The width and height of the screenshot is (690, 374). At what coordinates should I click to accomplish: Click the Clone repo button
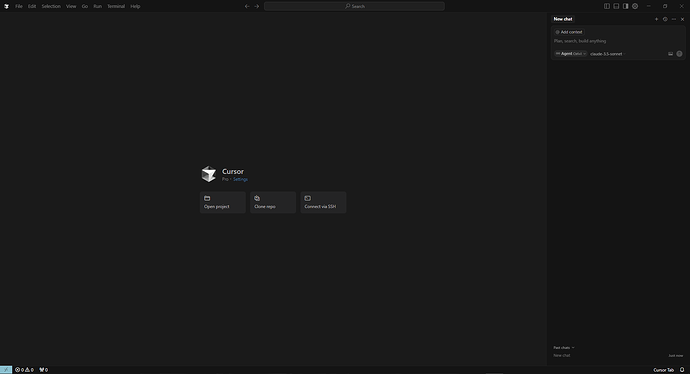(273, 202)
